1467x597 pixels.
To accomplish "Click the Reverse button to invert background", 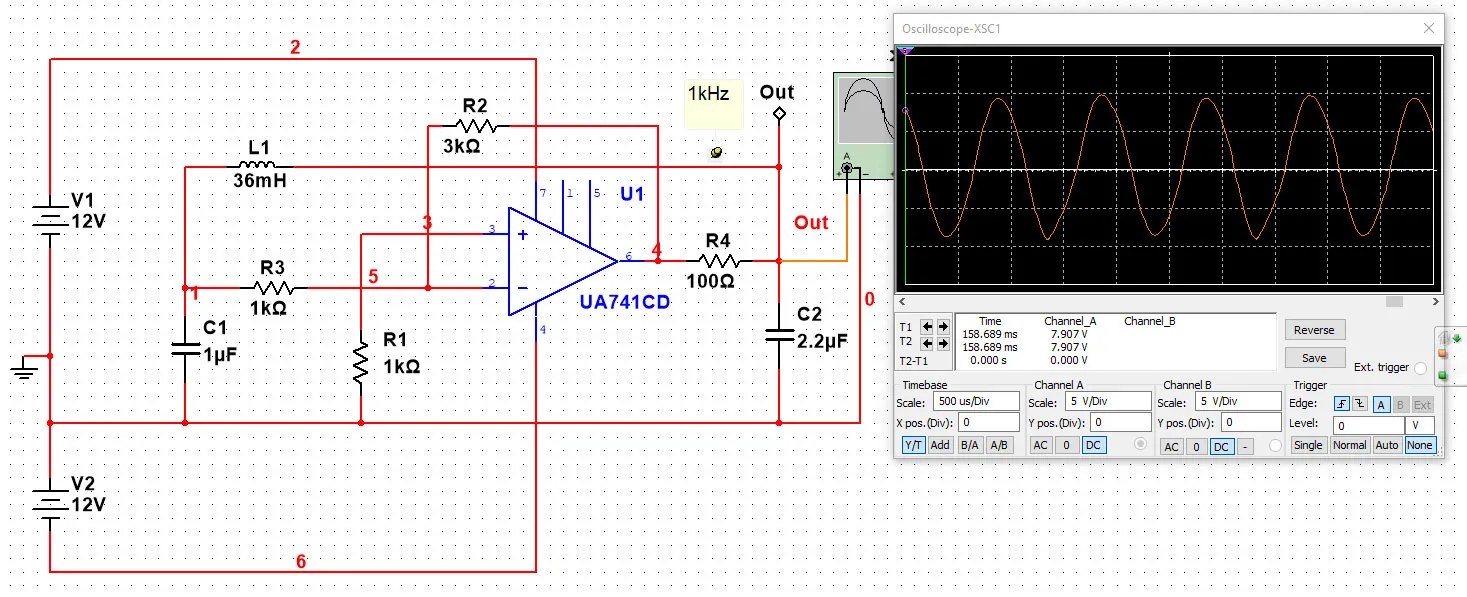I will [1314, 330].
